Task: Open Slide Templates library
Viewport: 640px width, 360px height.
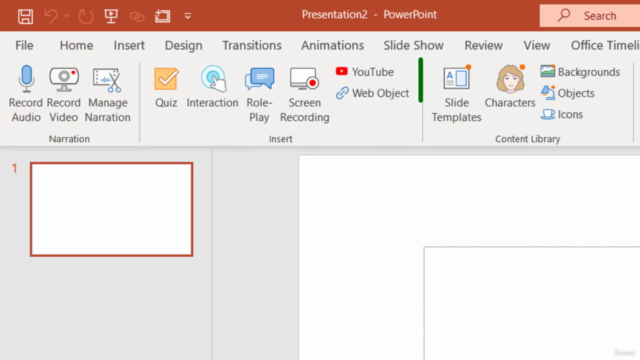Action: pyautogui.click(x=456, y=94)
